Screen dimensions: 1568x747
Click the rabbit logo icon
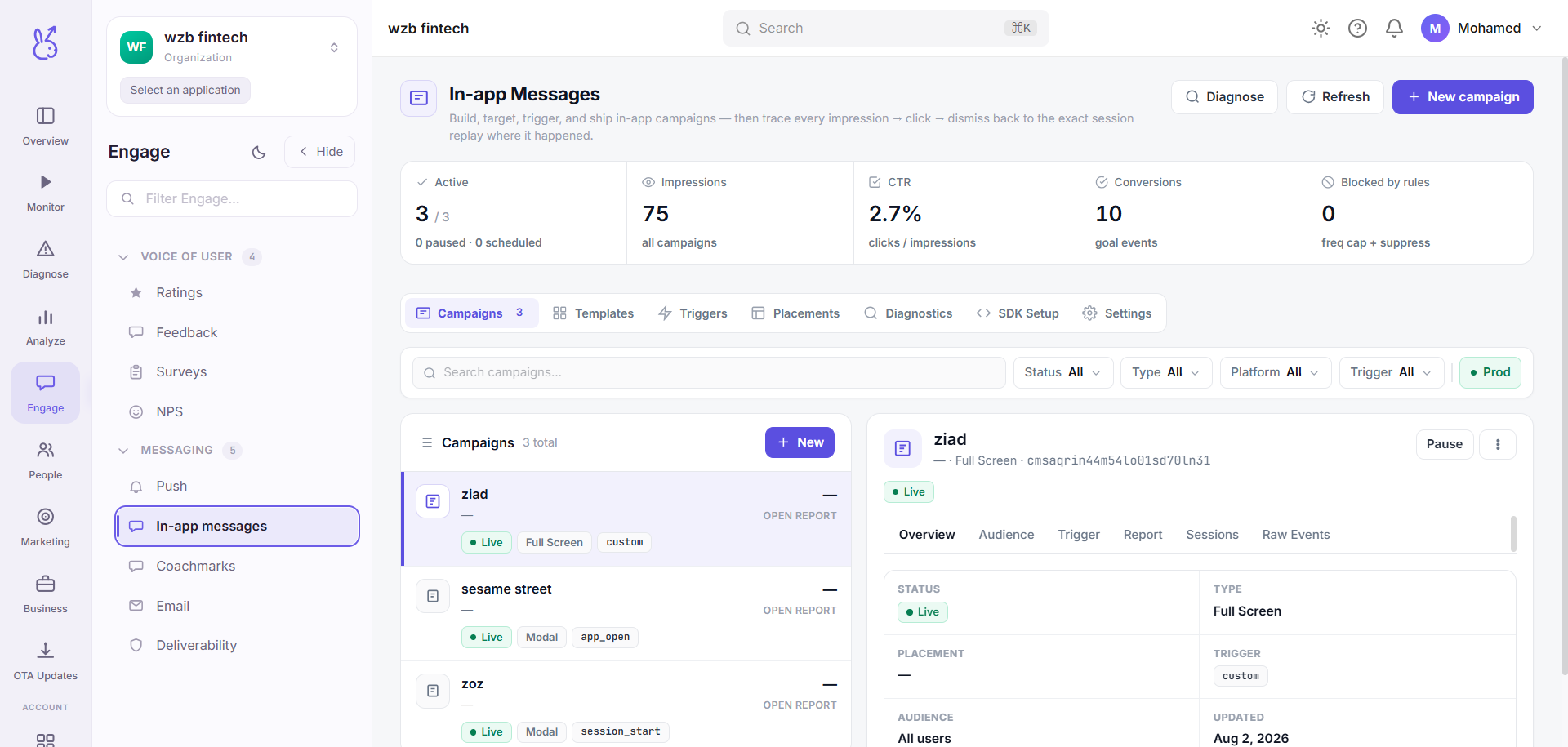45,42
